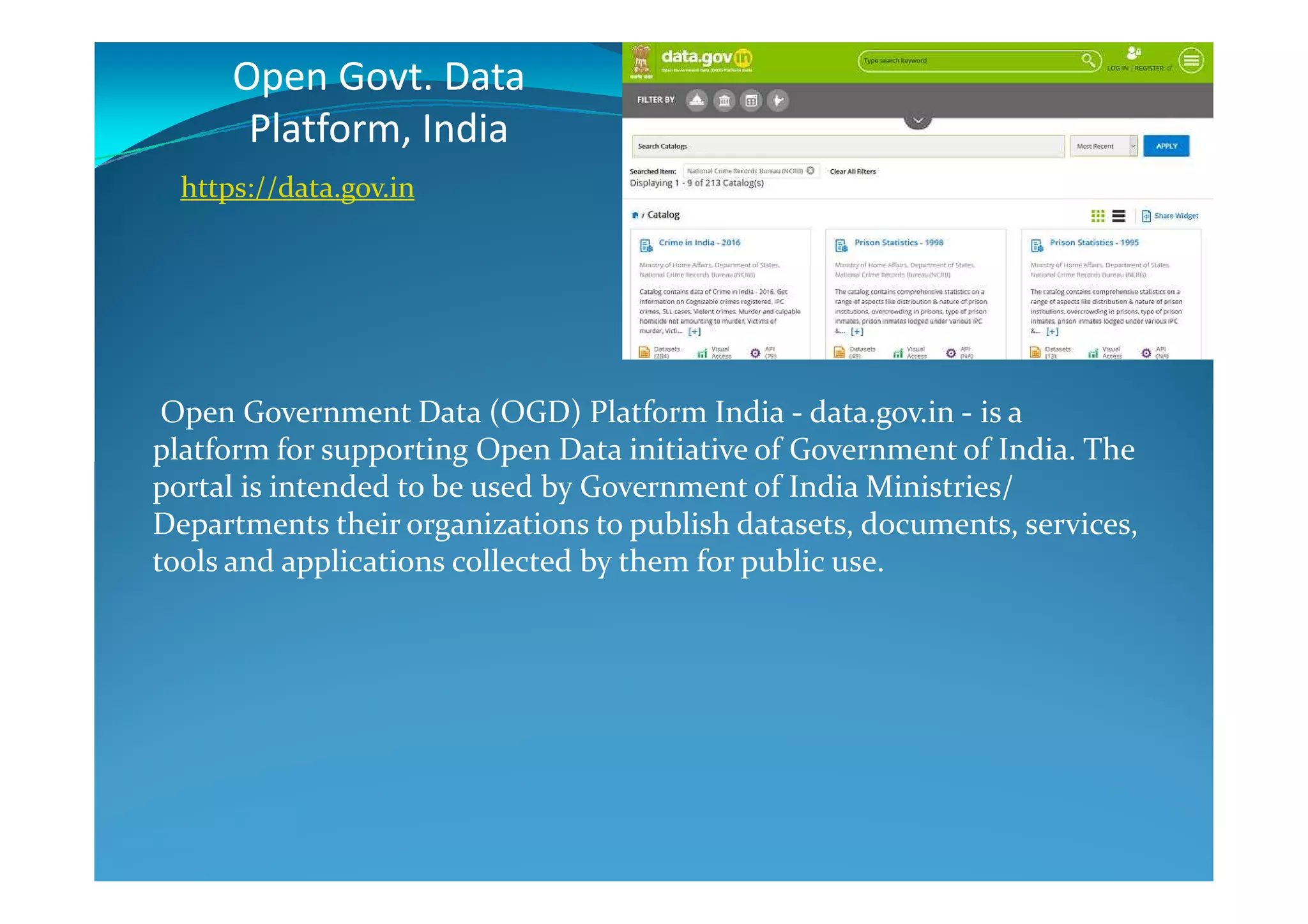
Task: Click the catalog icon beside Prison Statistics - 1998
Action: 841,245
